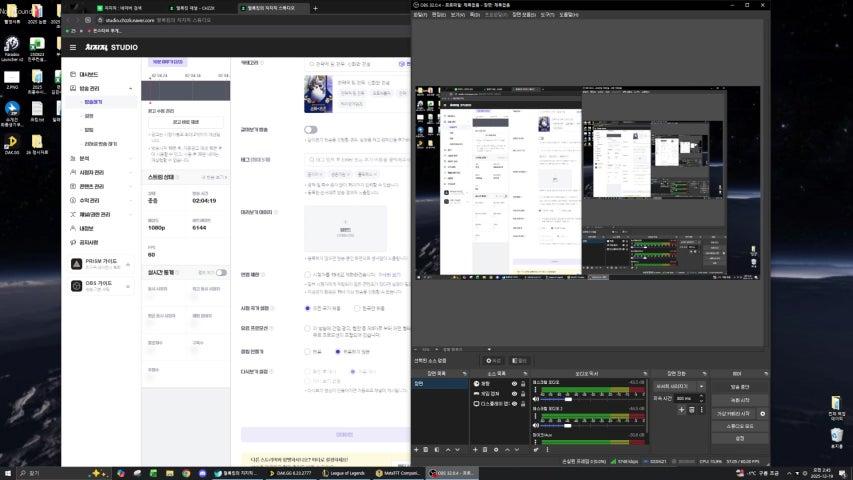Open 파일 menu in OBS menu bar
The height and width of the screenshot is (480, 853).
click(421, 15)
